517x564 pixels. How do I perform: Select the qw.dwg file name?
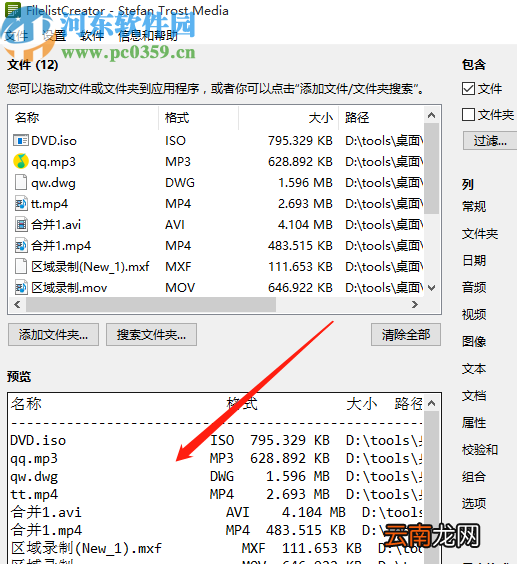53,183
